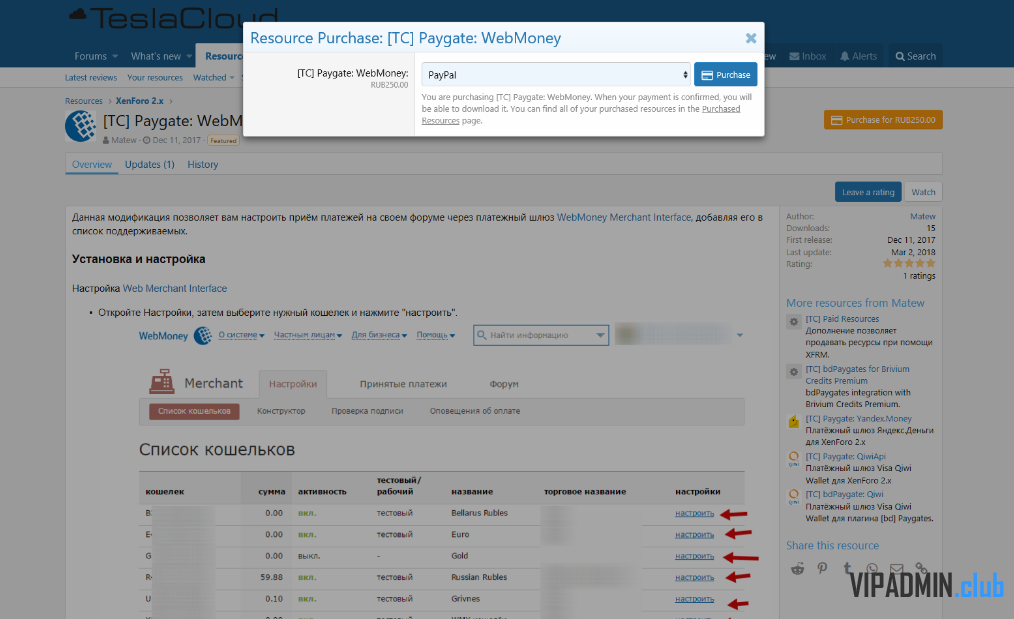Go to Resources breadcrumb
1014x619 pixels.
83,101
